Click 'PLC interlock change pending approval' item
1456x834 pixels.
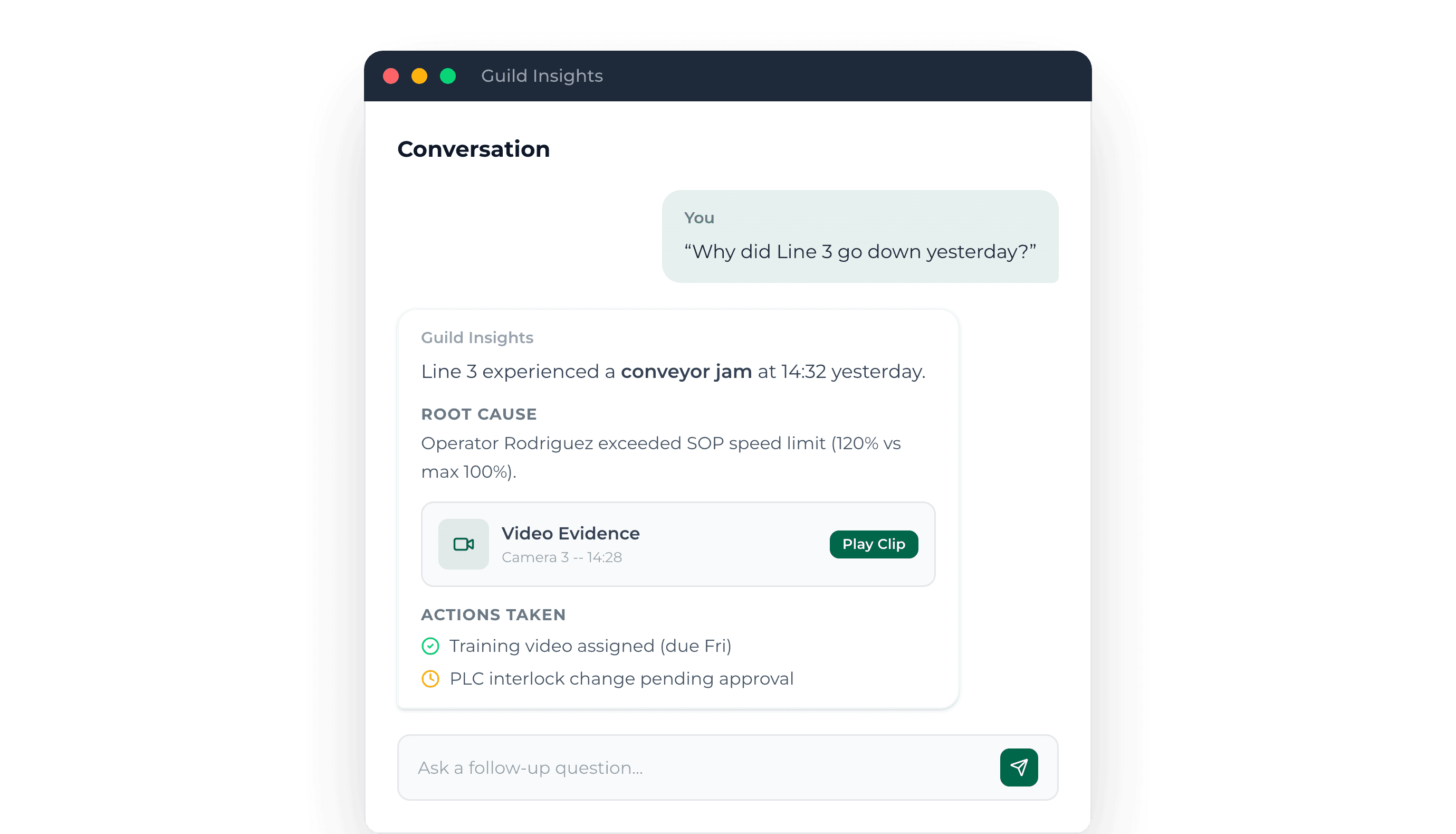coord(621,679)
